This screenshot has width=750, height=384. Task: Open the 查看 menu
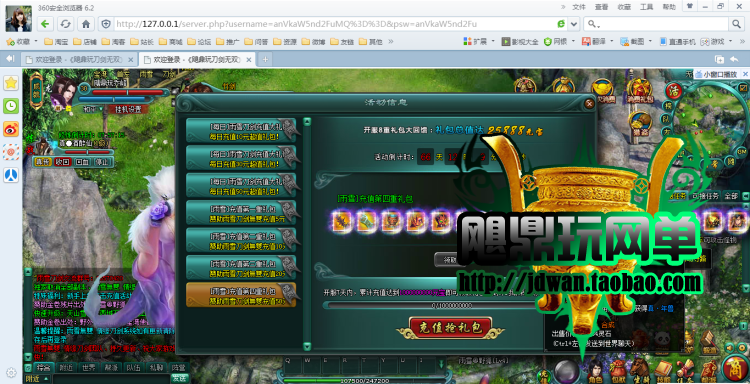[601, 7]
